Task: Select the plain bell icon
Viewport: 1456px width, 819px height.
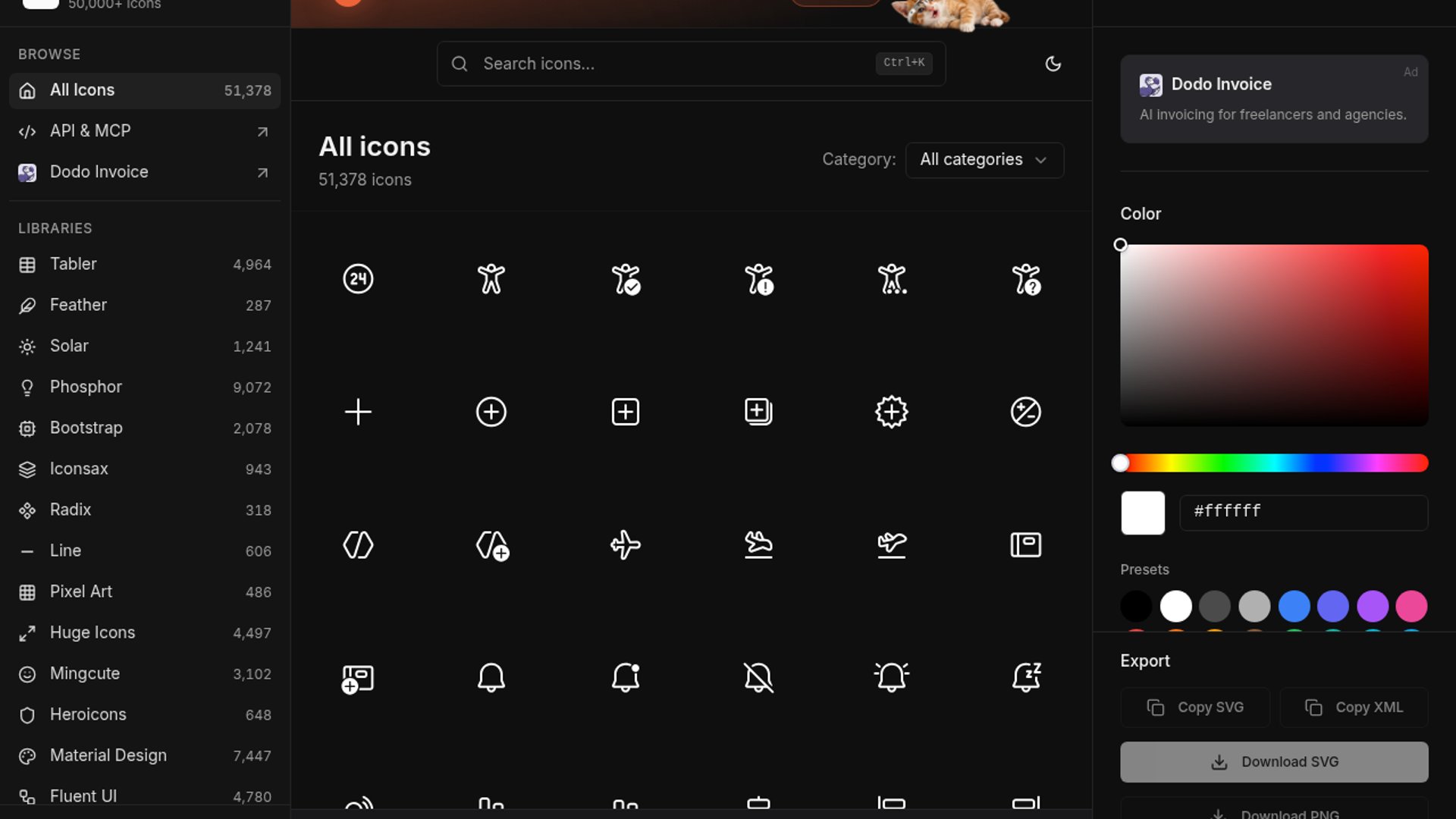Action: click(491, 677)
